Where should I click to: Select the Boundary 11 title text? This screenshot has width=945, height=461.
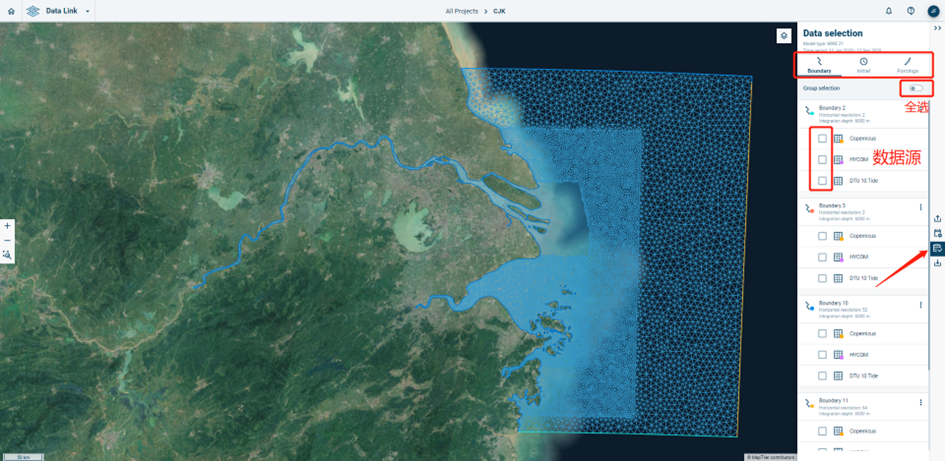[833, 400]
